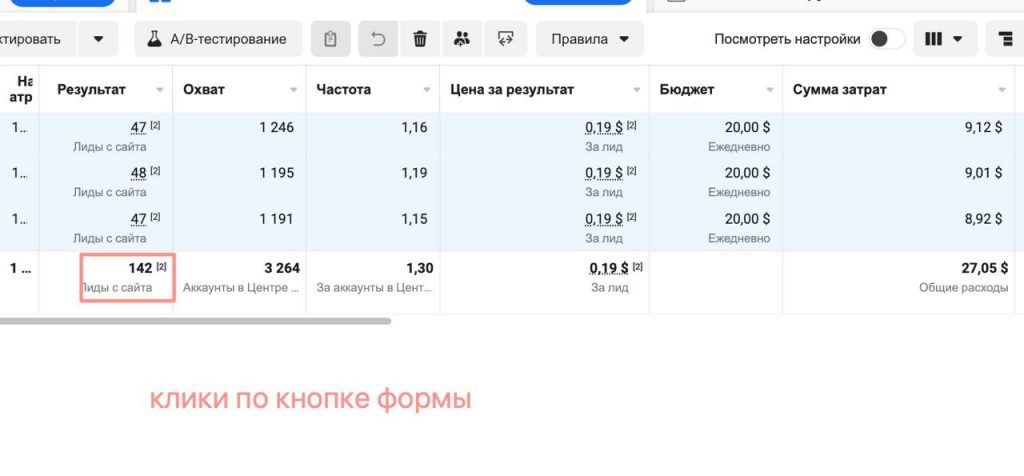1024x476 pixels.
Task: Open the Правила dropdown menu
Action: click(589, 39)
